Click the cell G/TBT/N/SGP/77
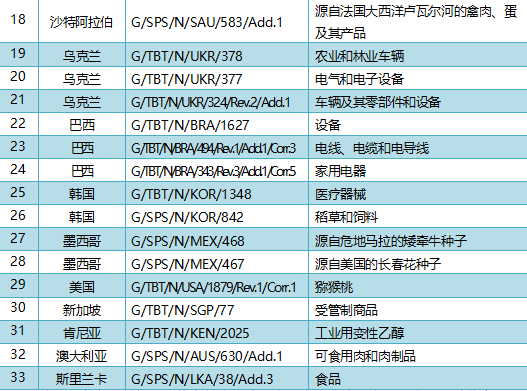The image size is (527, 391). tap(217, 309)
